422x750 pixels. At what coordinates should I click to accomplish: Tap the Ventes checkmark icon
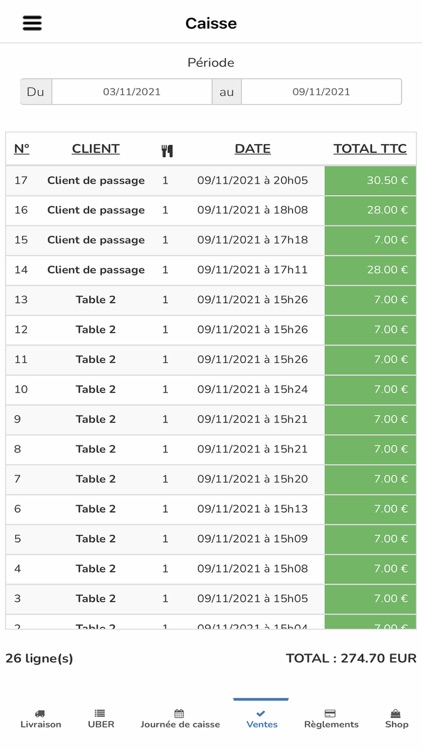point(261,713)
